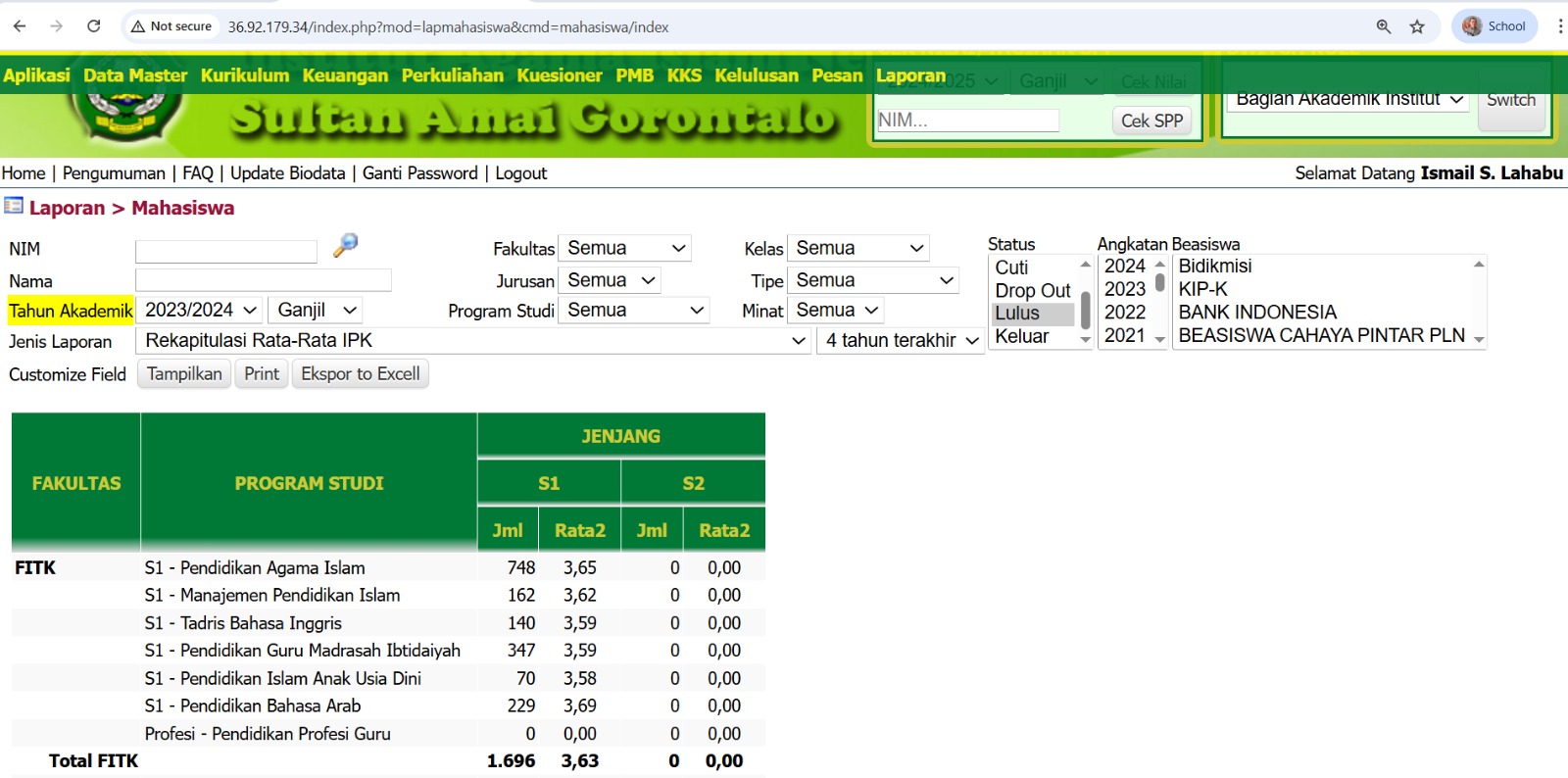This screenshot has height=778, width=1568.
Task: Click the Tampilkan button
Action: point(184,374)
